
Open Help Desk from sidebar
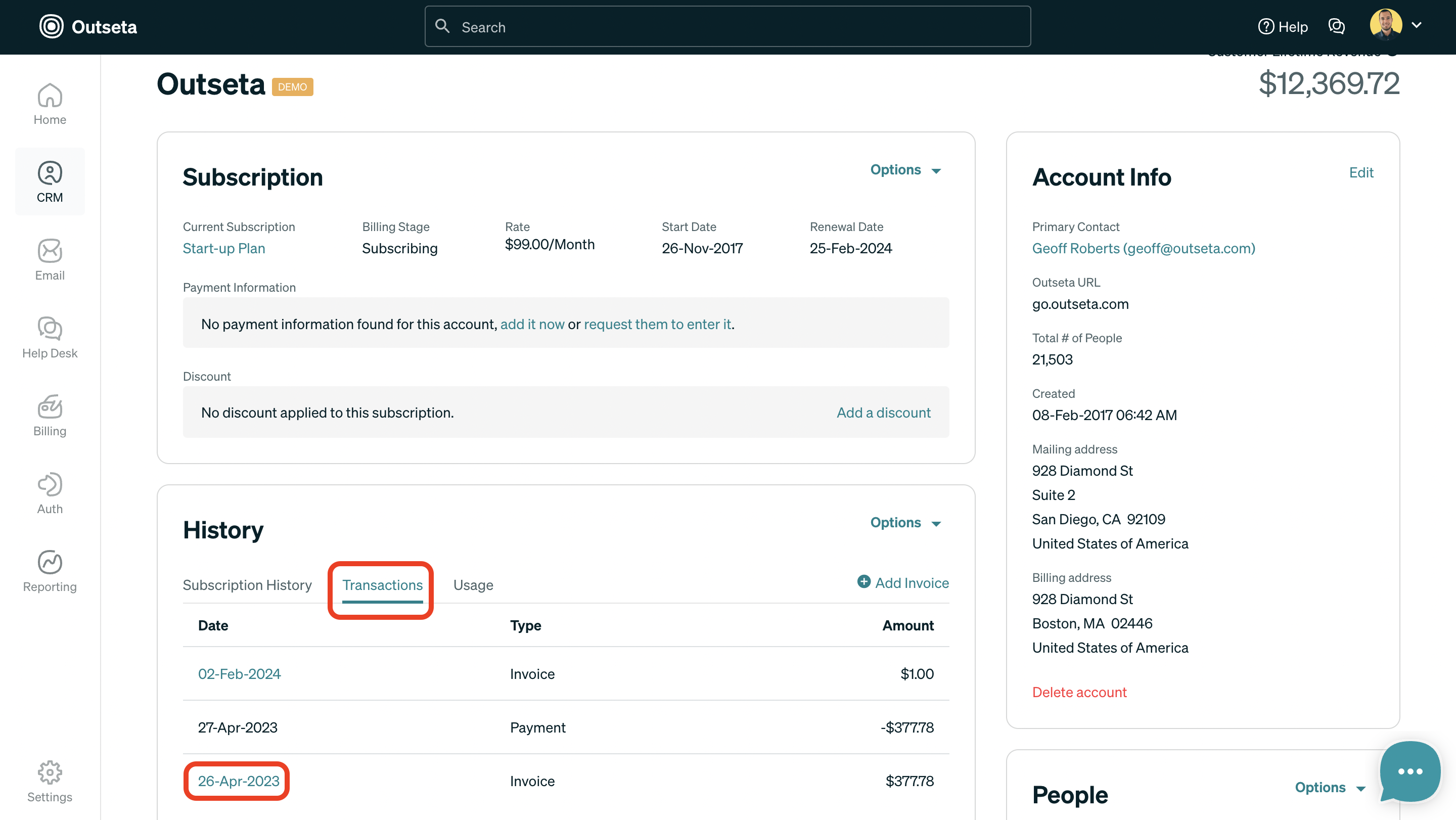[x=50, y=337]
